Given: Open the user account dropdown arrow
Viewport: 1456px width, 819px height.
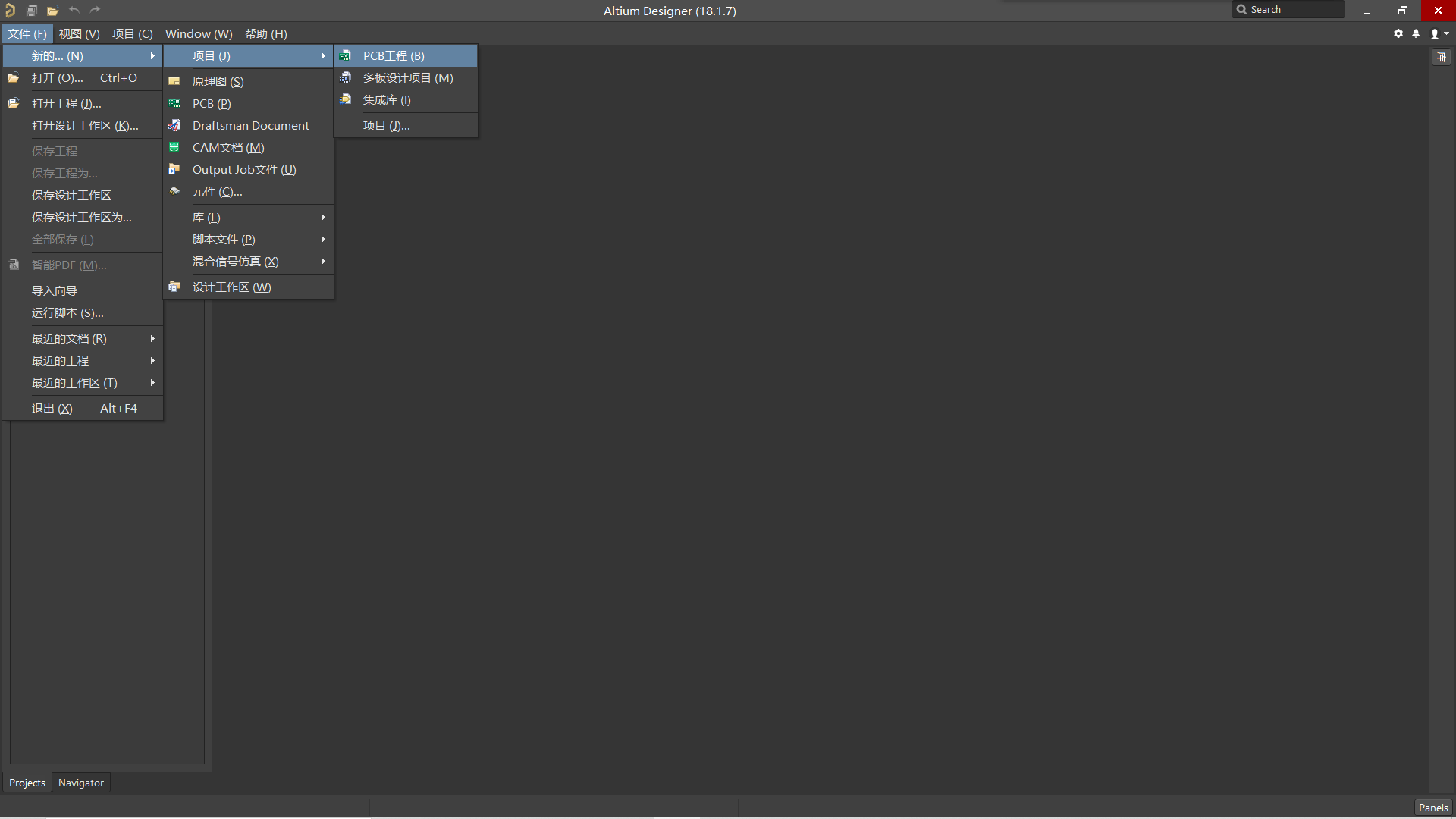Looking at the screenshot, I should [x=1446, y=33].
